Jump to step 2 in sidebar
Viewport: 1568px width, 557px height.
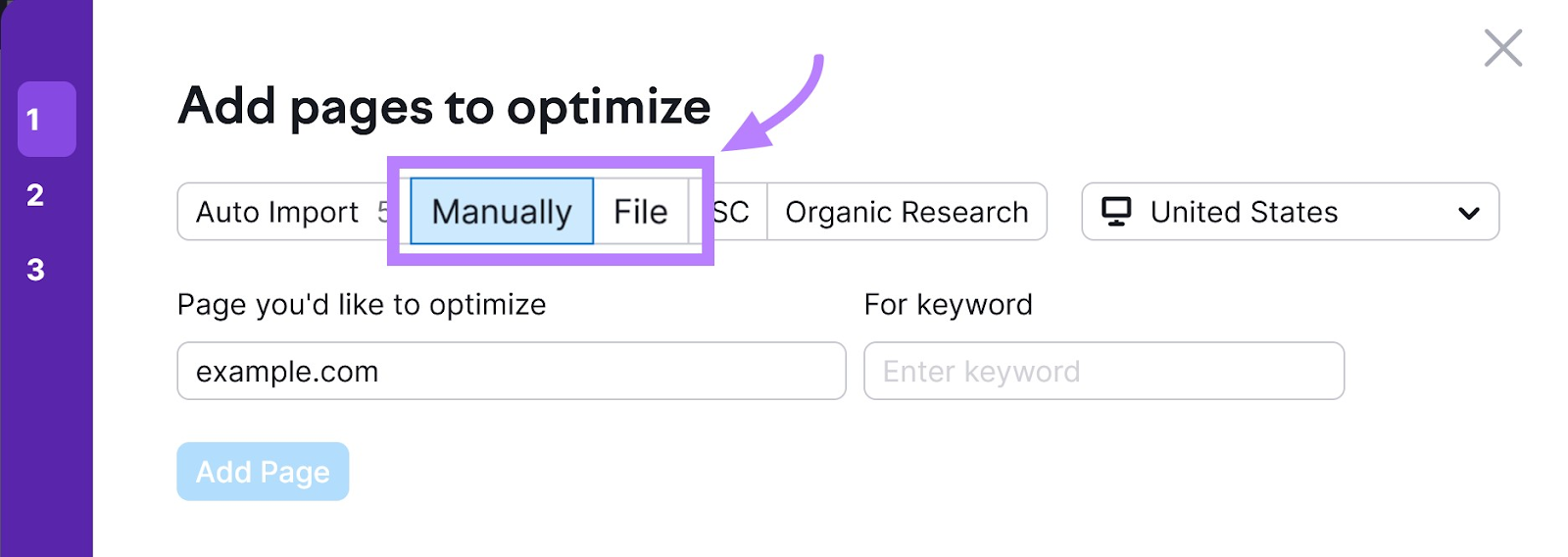(x=35, y=195)
